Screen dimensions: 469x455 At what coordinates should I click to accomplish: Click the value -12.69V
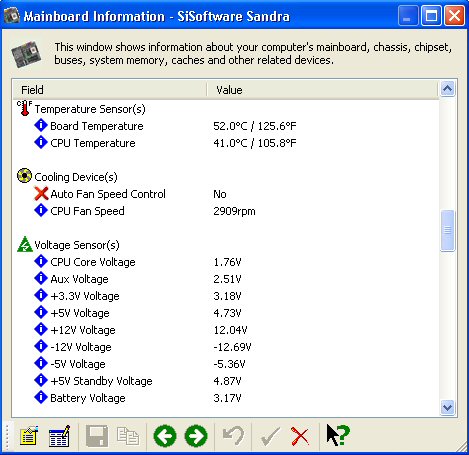232,347
